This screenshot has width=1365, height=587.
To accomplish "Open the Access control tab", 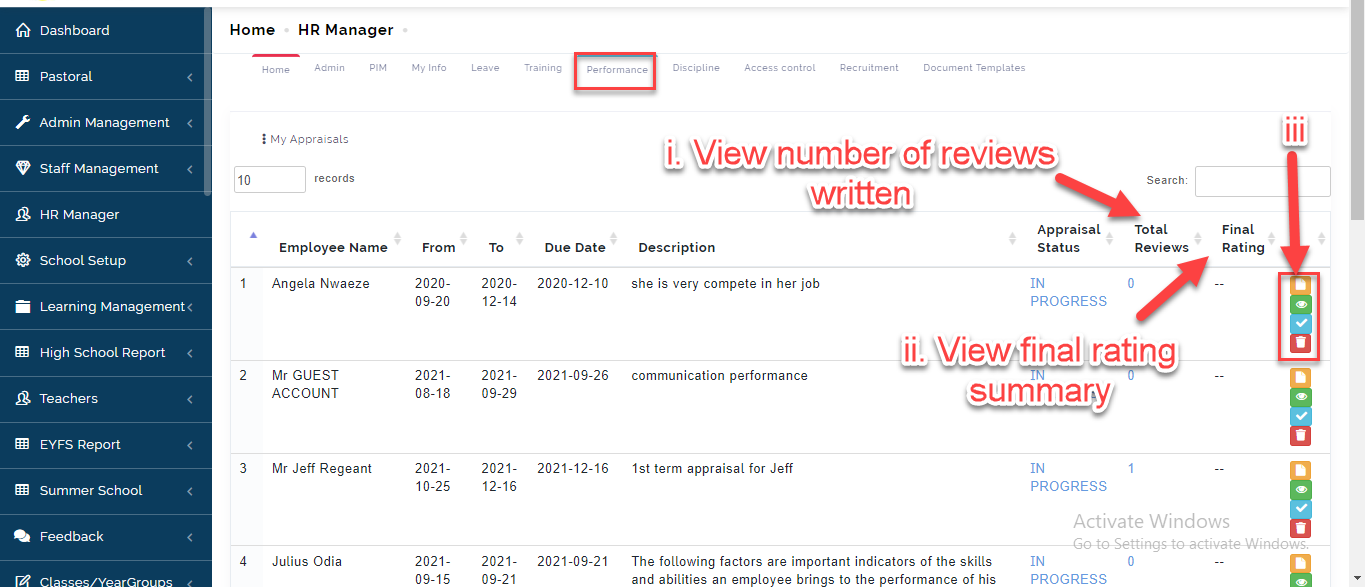I will [x=780, y=68].
